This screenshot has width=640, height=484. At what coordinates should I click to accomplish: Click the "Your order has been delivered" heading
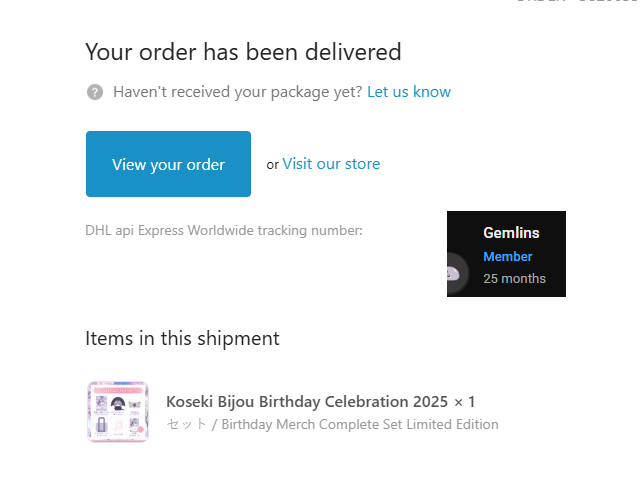click(243, 52)
